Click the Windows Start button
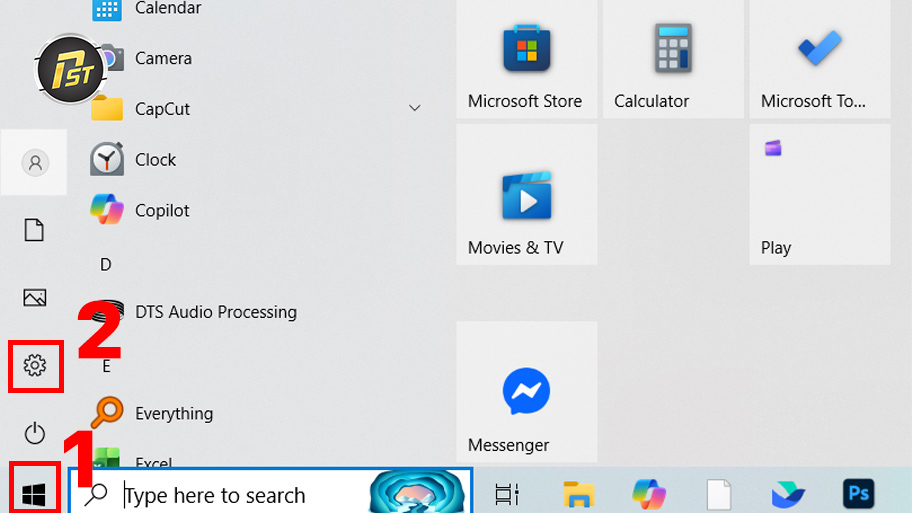Viewport: 912px width, 513px height. [x=34, y=494]
